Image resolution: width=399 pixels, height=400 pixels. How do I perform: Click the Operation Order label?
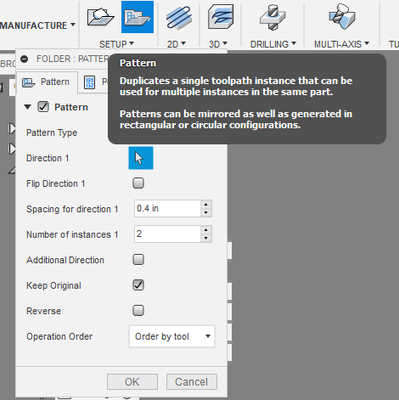pos(59,337)
